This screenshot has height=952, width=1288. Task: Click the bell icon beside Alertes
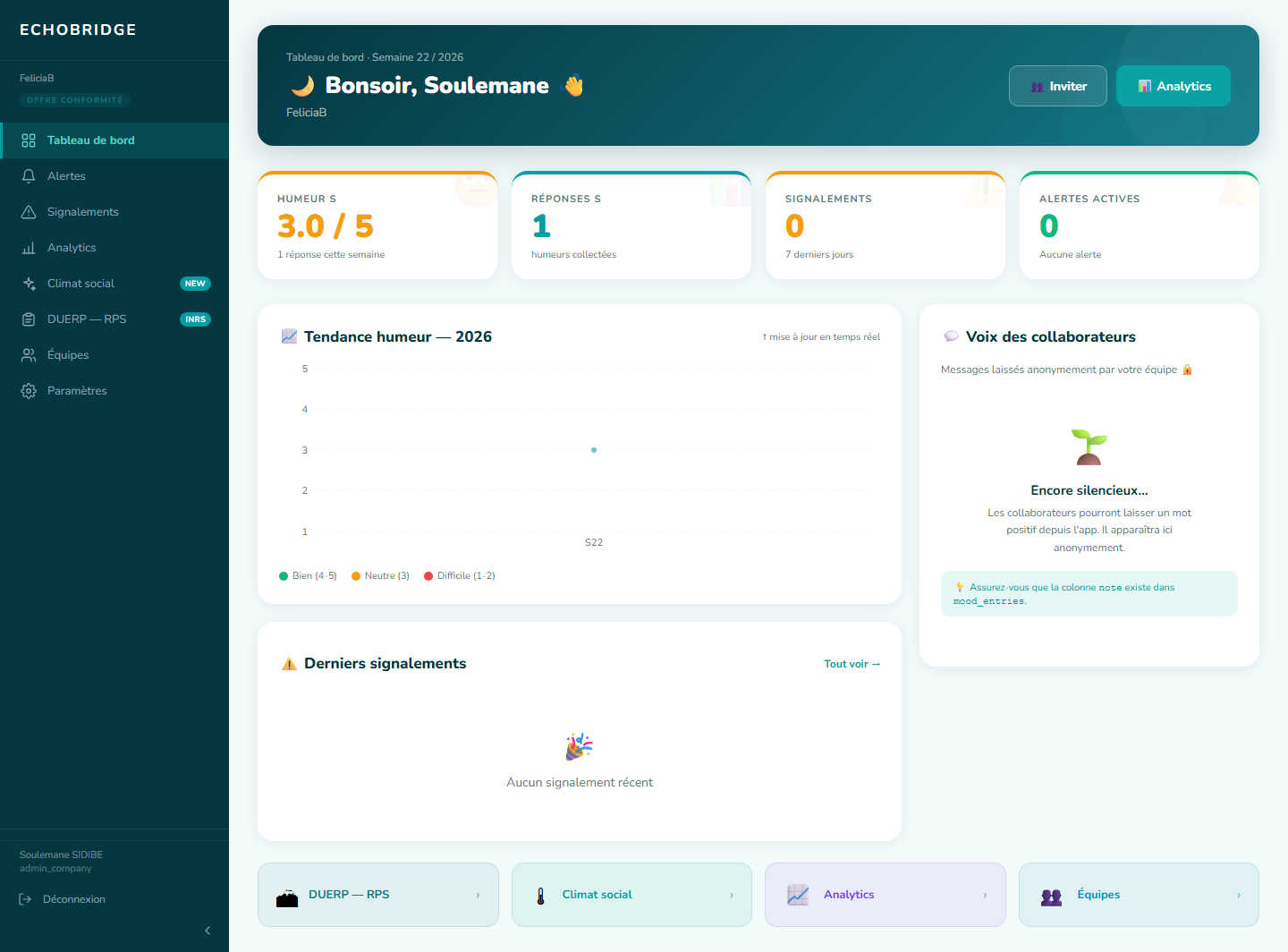[x=29, y=176]
